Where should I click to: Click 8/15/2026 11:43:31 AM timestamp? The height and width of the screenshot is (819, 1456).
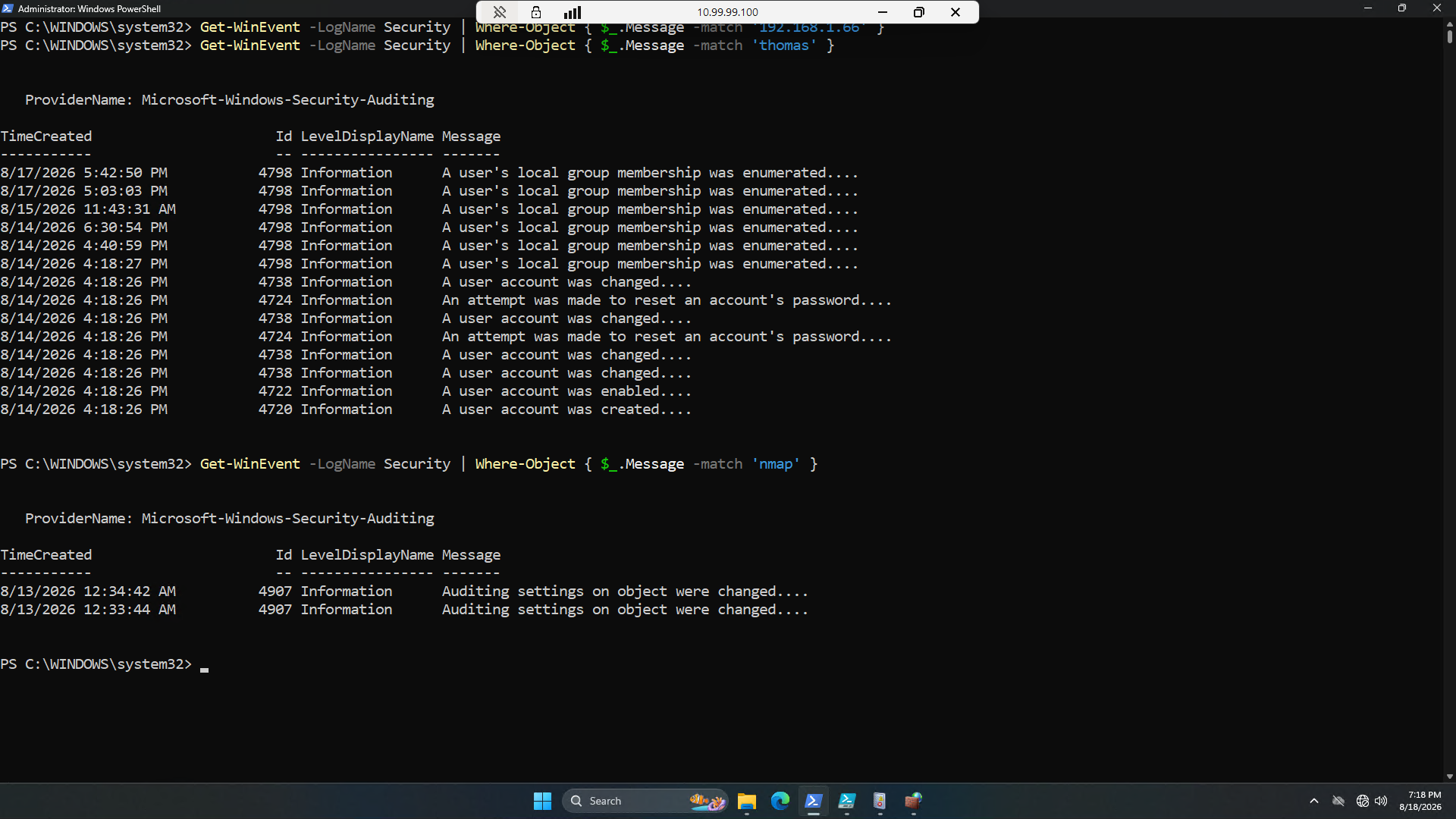click(x=88, y=209)
